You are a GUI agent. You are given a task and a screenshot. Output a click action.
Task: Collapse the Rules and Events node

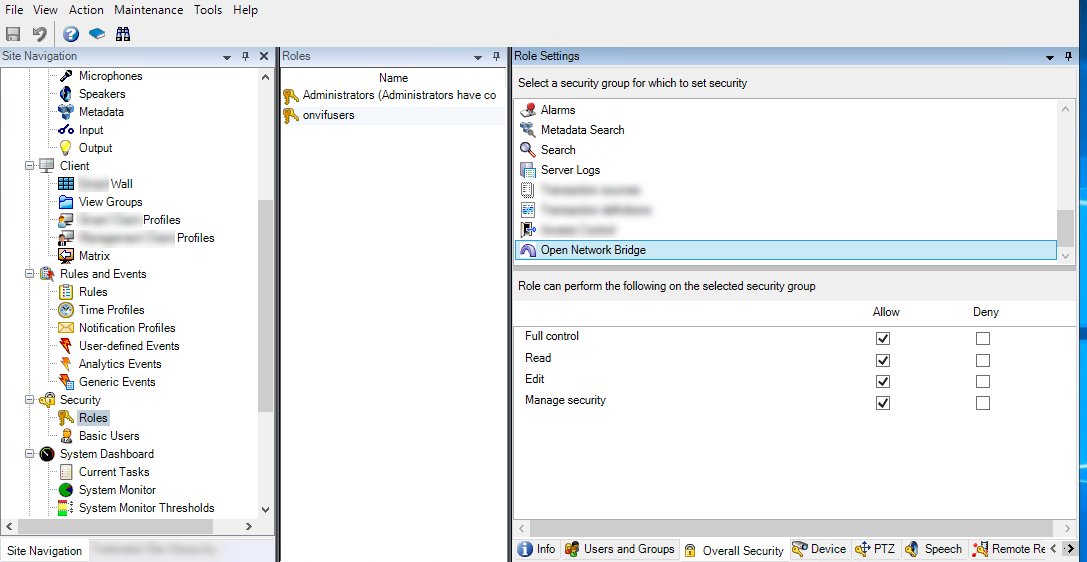[x=30, y=274]
